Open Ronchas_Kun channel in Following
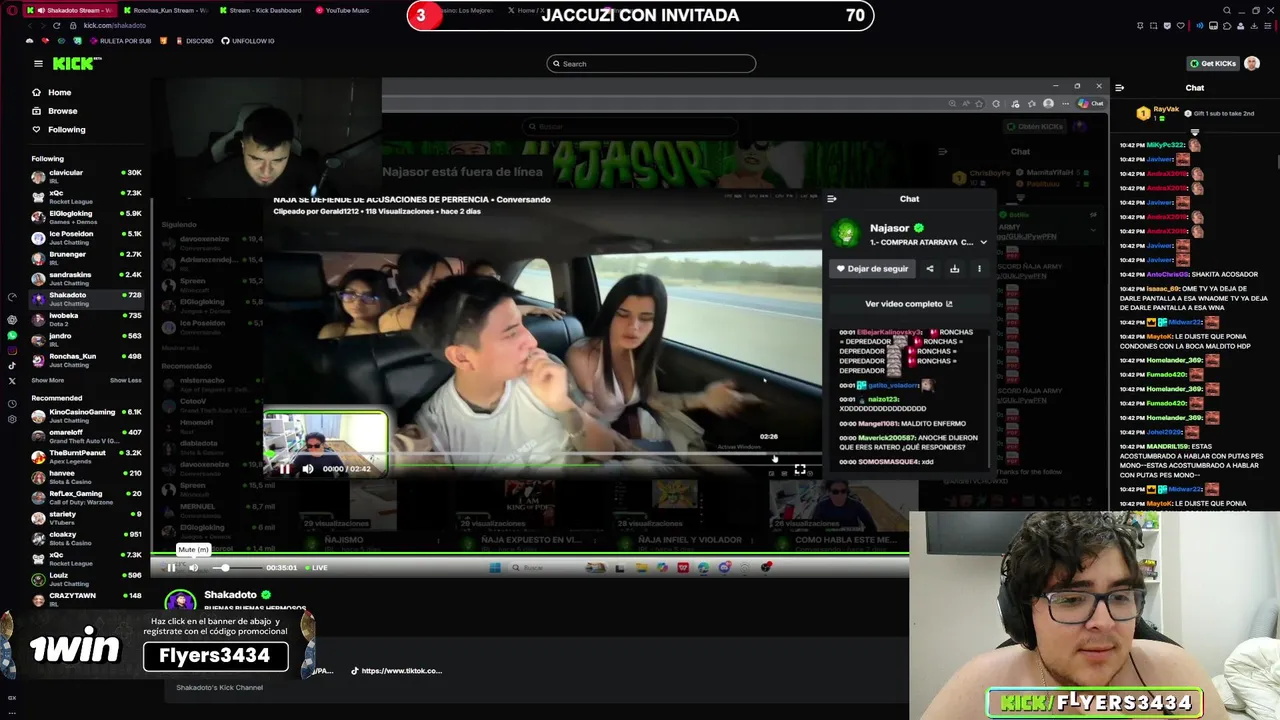Screen dimensions: 1280x720 click(86, 360)
